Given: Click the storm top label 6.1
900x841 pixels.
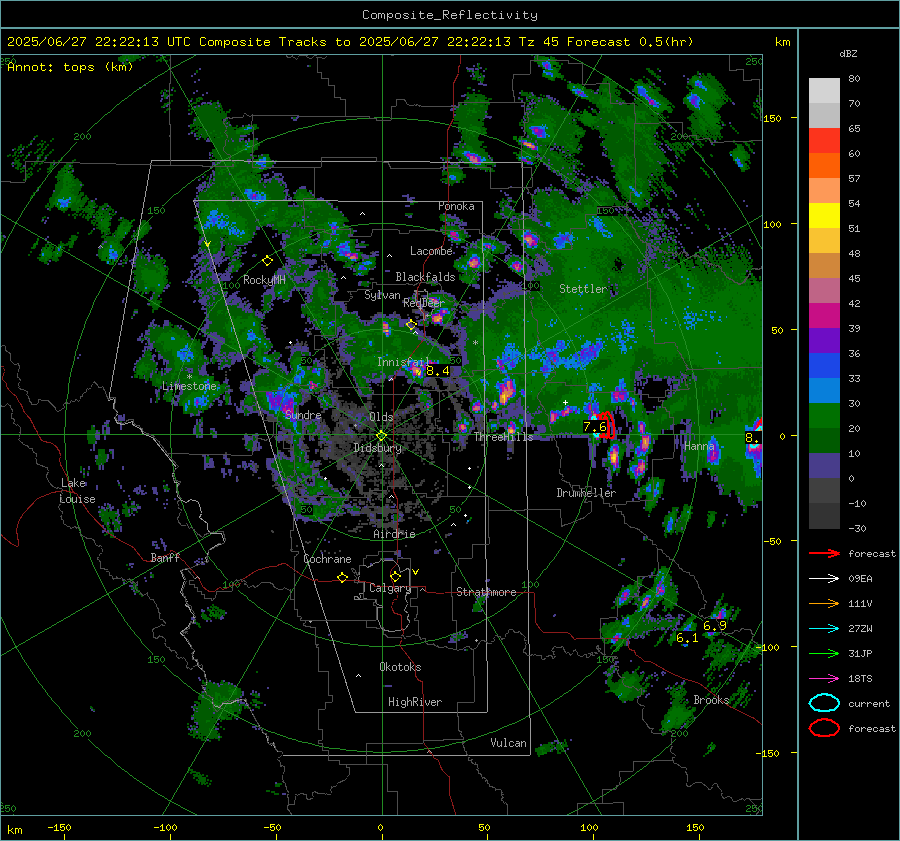Looking at the screenshot, I should (687, 638).
